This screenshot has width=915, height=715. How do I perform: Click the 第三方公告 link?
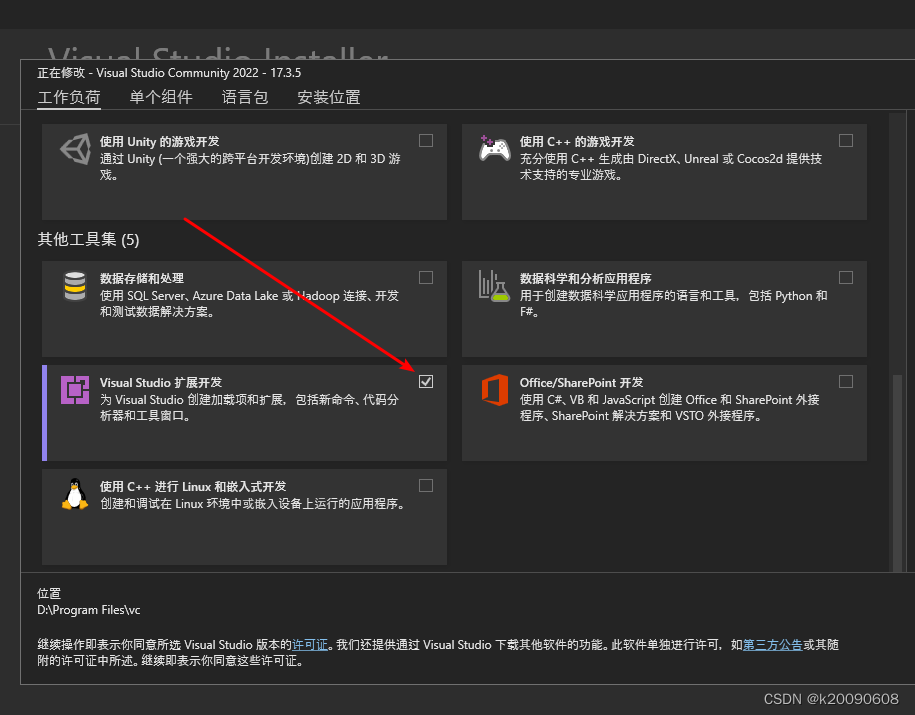pos(772,644)
